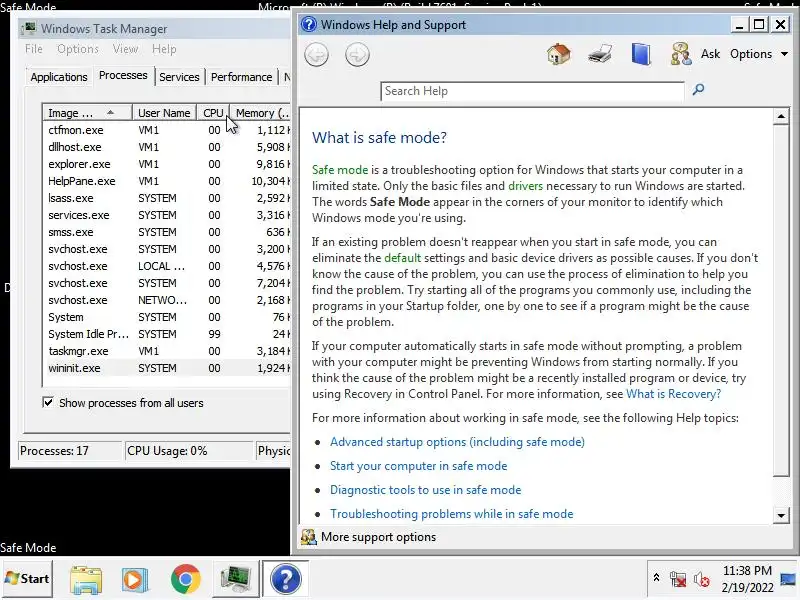Open the What is Recovery? link
Viewport: 800px width, 600px height.
pyautogui.click(x=673, y=394)
